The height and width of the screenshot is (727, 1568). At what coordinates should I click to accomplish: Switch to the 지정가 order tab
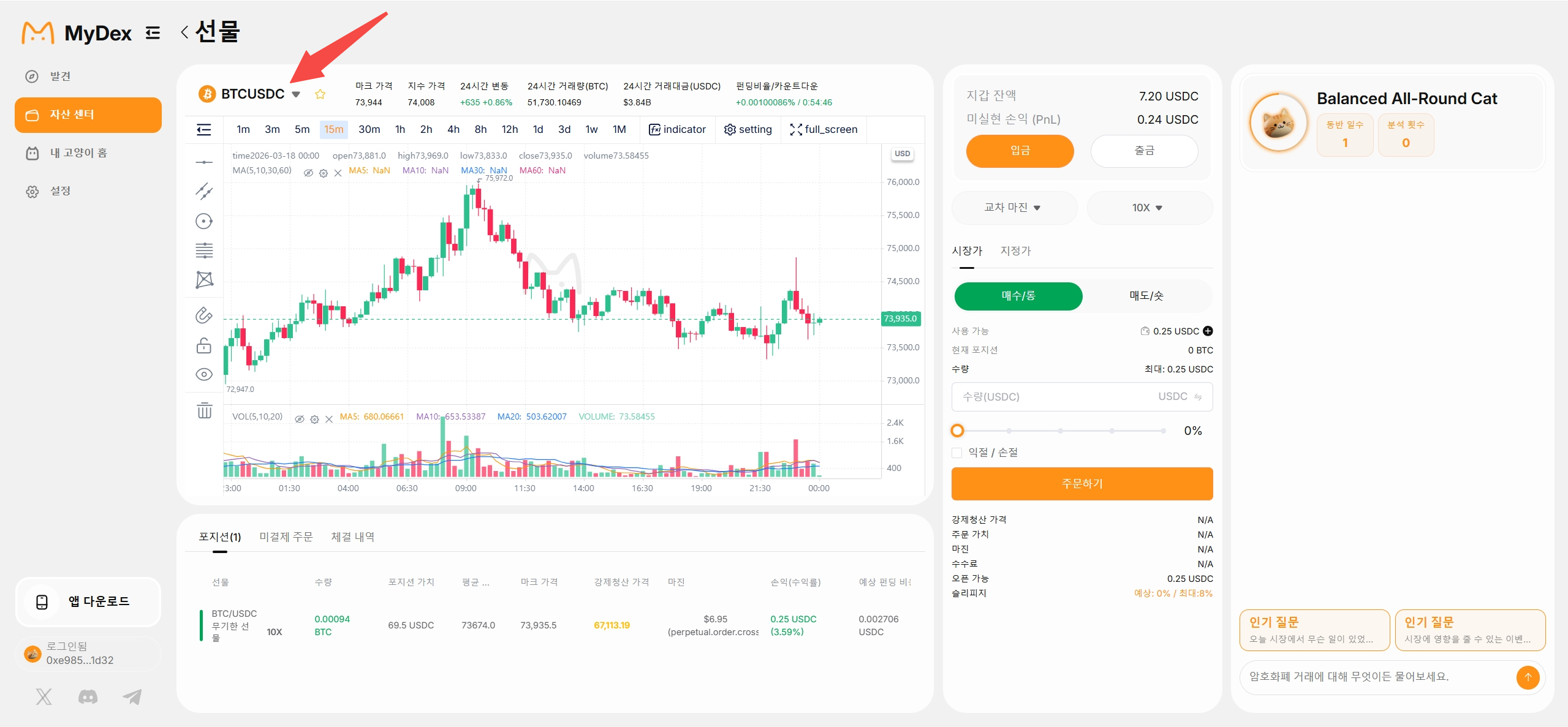(1016, 251)
